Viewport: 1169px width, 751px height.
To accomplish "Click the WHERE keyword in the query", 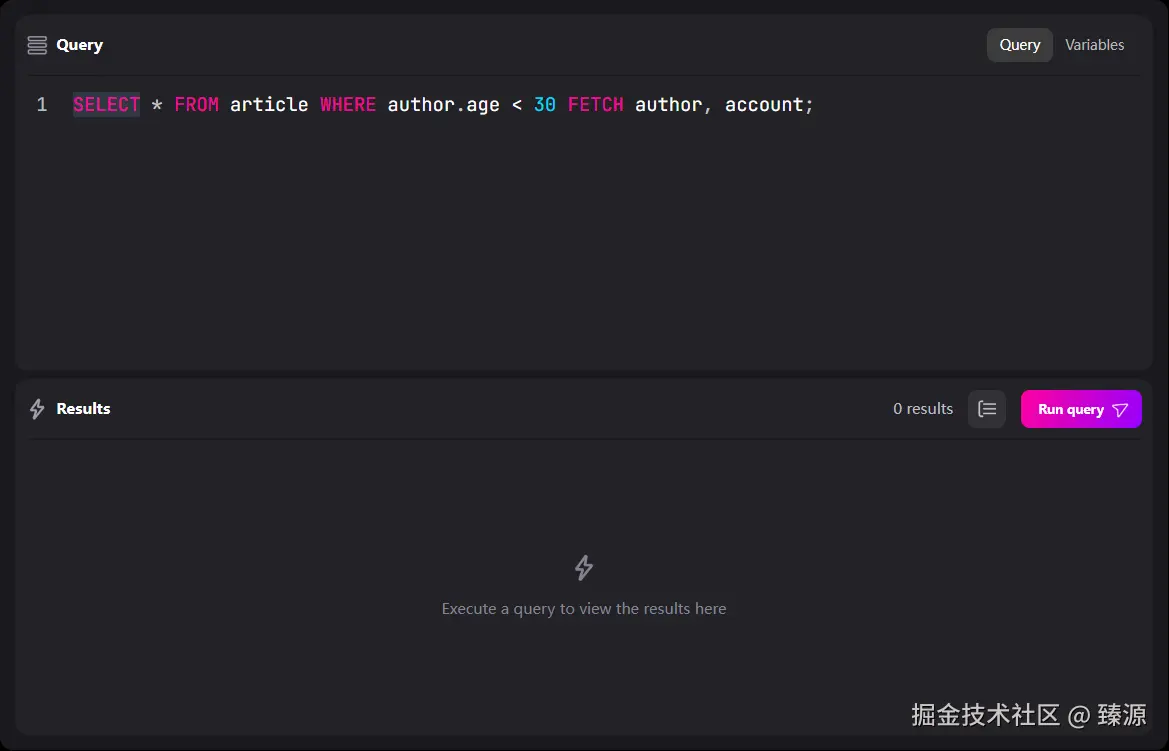I will tap(348, 104).
